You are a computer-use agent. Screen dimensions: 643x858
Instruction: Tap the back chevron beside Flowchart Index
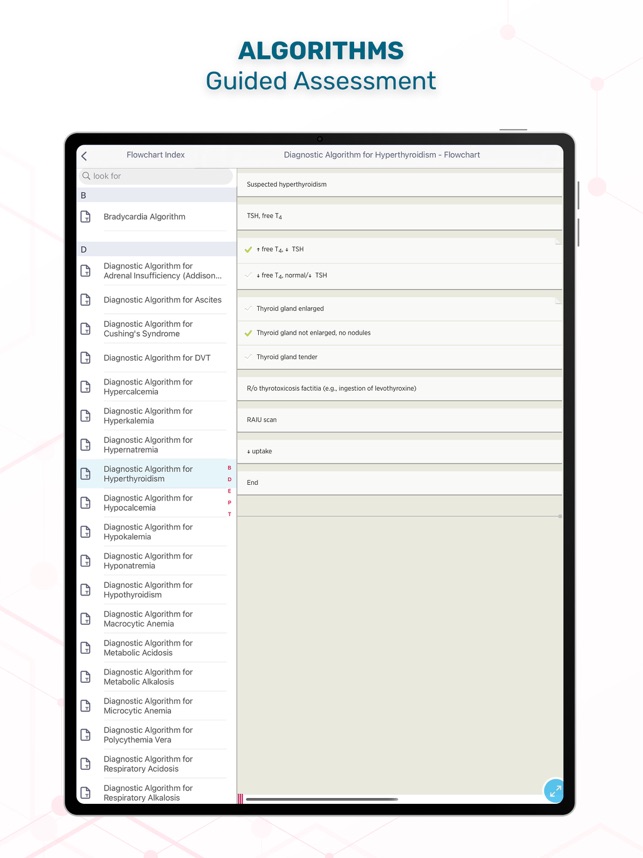coord(84,156)
